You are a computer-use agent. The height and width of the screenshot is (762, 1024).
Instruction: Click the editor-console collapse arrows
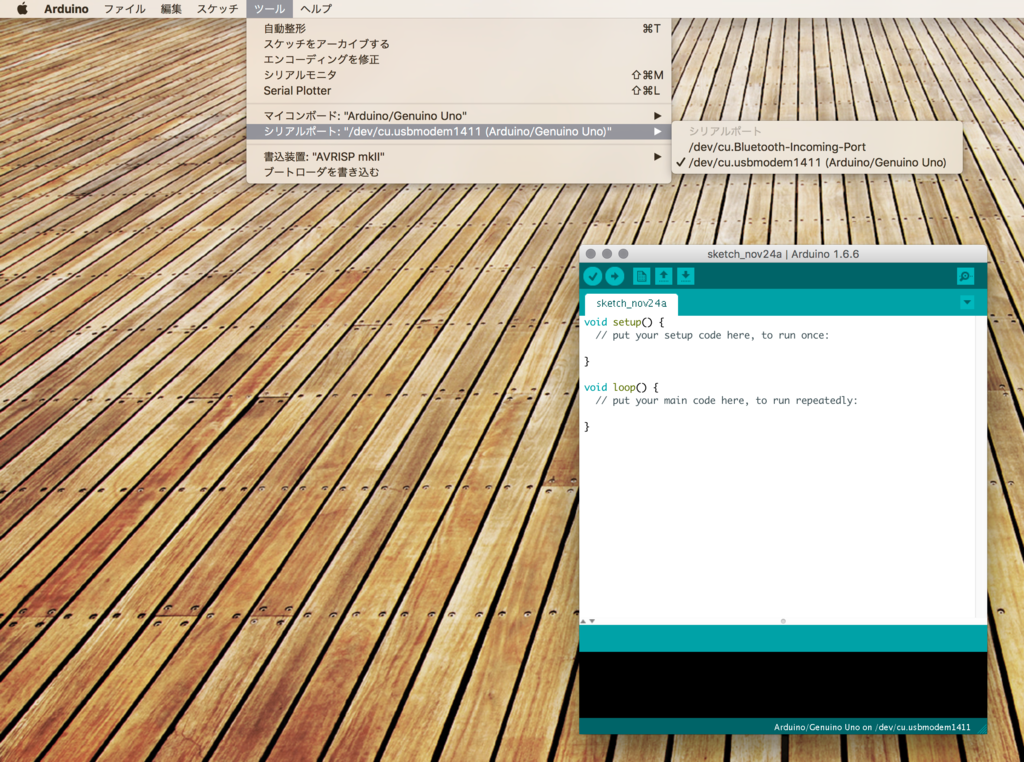coord(588,621)
